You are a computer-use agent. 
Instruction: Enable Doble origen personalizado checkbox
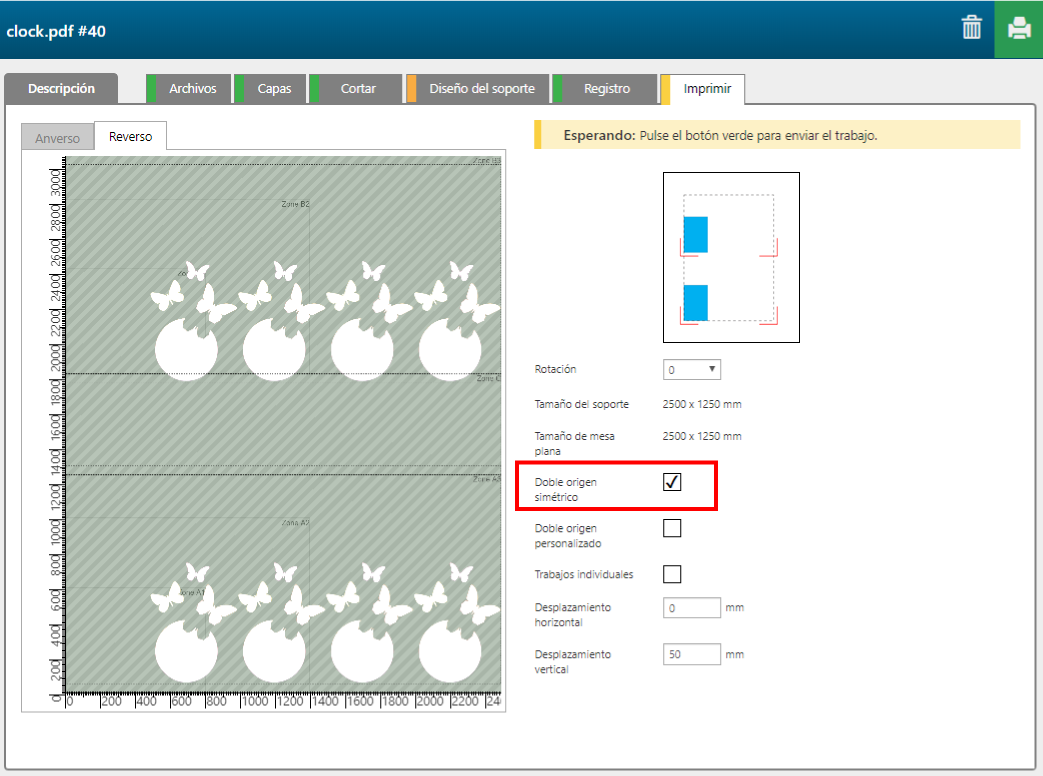click(672, 528)
